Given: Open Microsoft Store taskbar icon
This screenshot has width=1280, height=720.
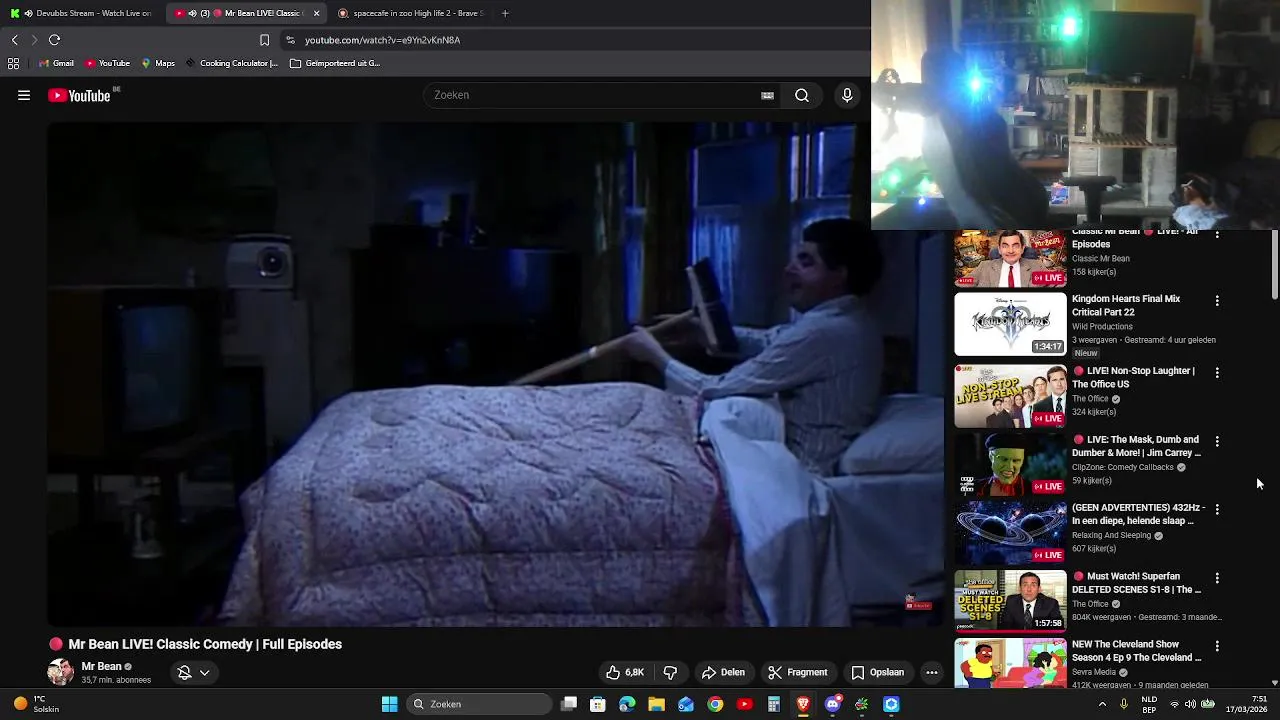Looking at the screenshot, I should 598,704.
